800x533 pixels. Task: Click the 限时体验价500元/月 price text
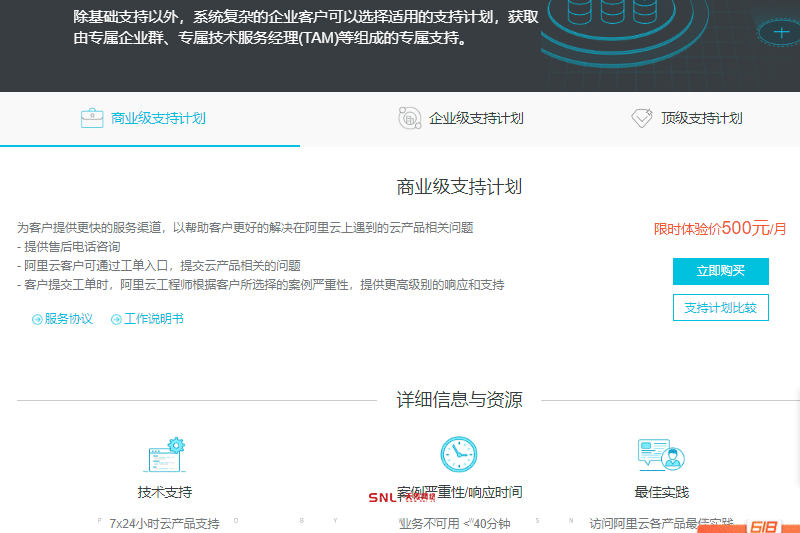click(720, 228)
